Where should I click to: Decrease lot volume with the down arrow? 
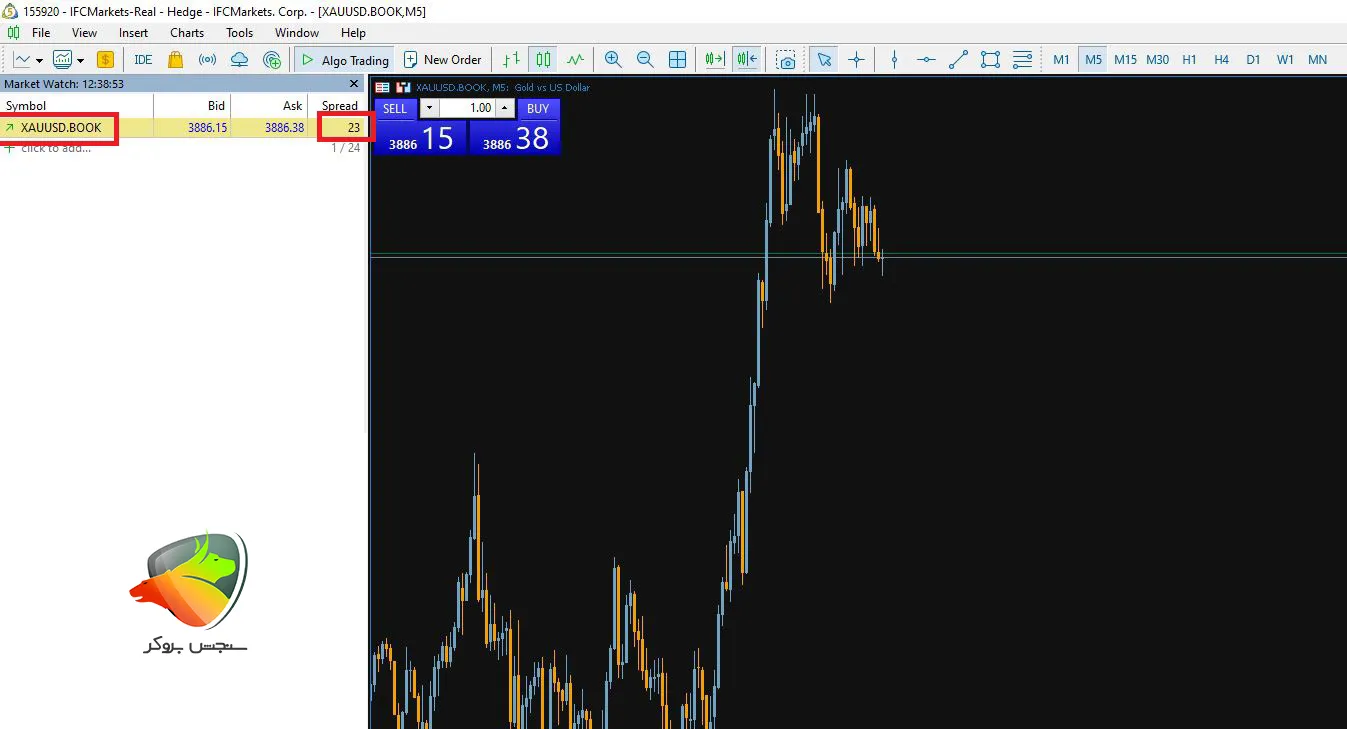click(x=429, y=108)
